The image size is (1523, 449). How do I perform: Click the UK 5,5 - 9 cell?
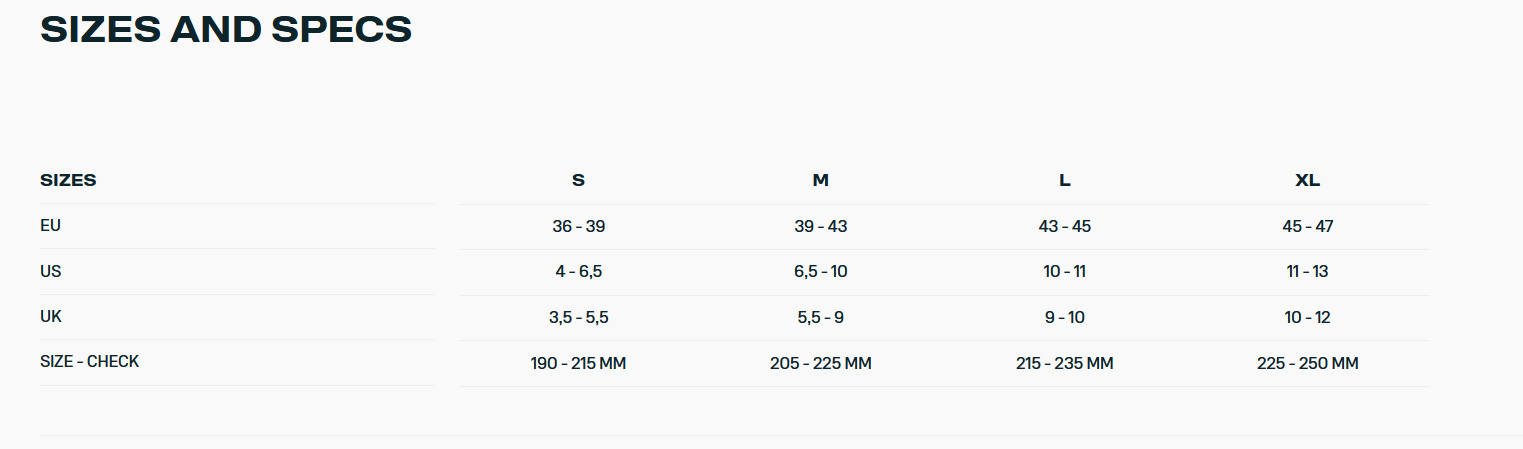pos(821,318)
